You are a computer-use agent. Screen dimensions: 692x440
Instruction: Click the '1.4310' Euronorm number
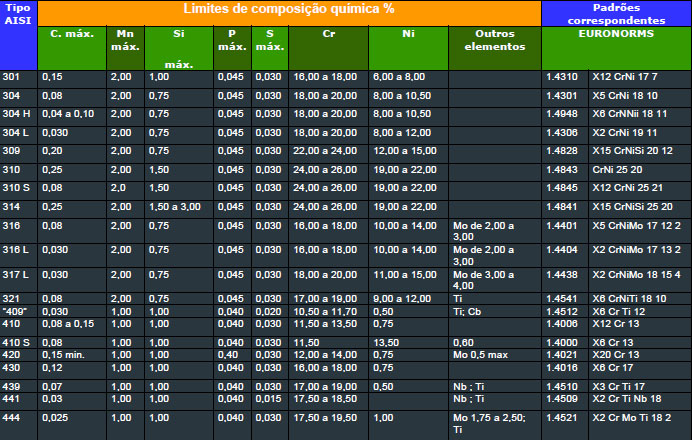coord(561,77)
